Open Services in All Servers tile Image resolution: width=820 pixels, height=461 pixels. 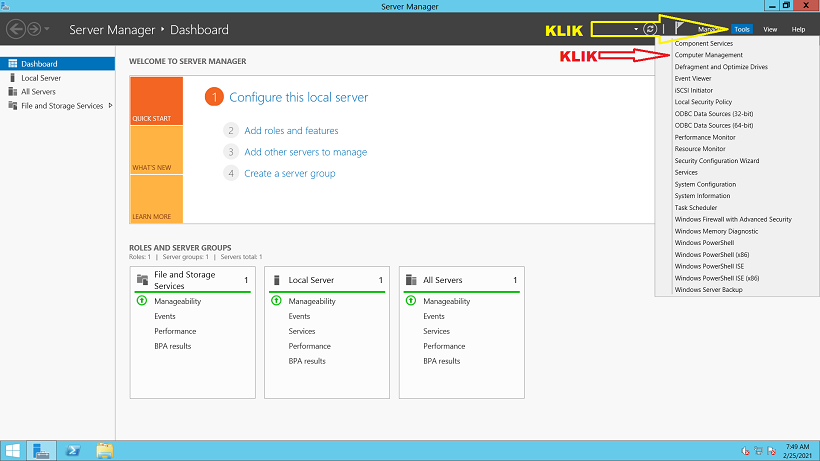pos(436,331)
